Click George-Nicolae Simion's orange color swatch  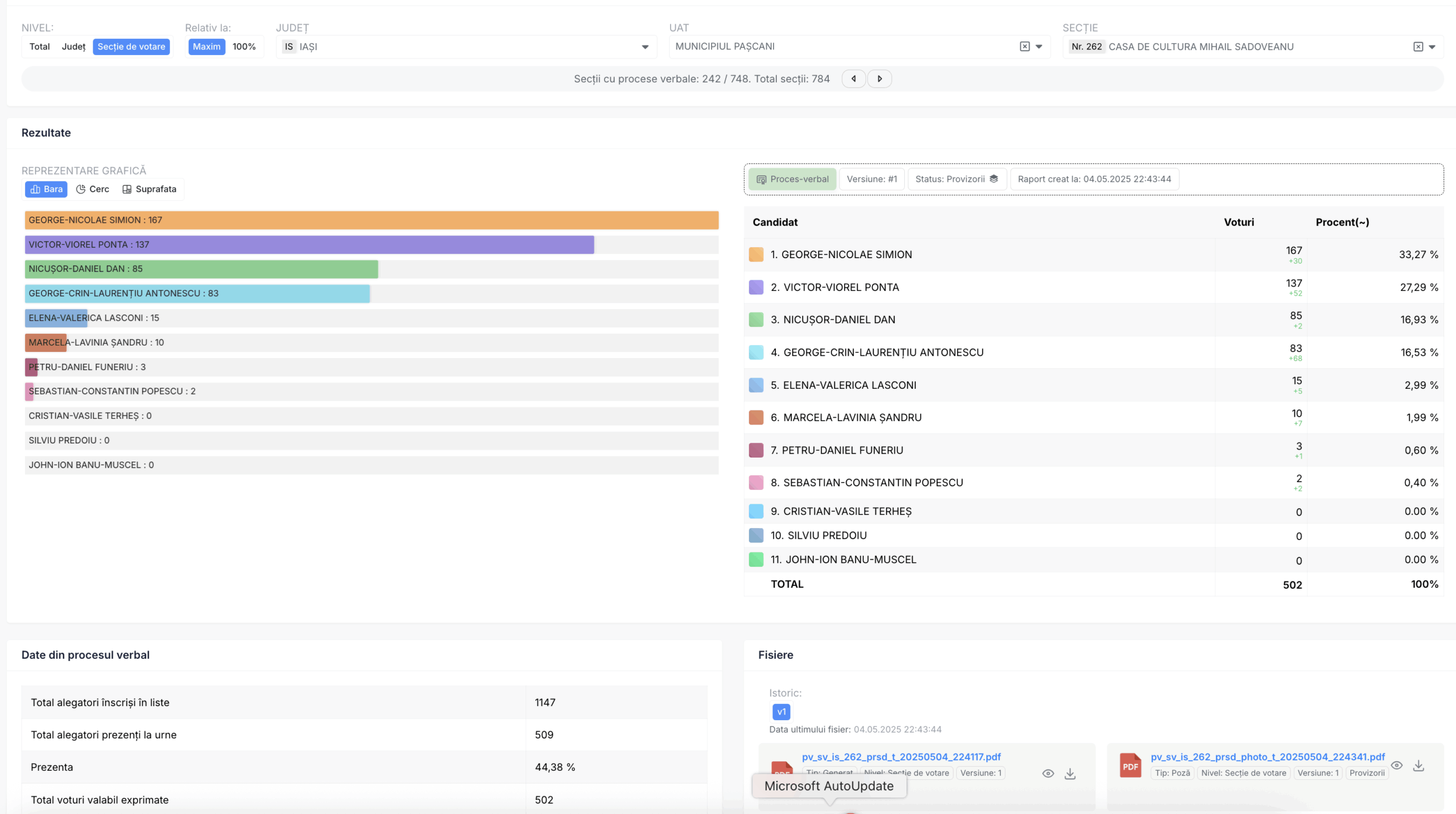coord(756,255)
